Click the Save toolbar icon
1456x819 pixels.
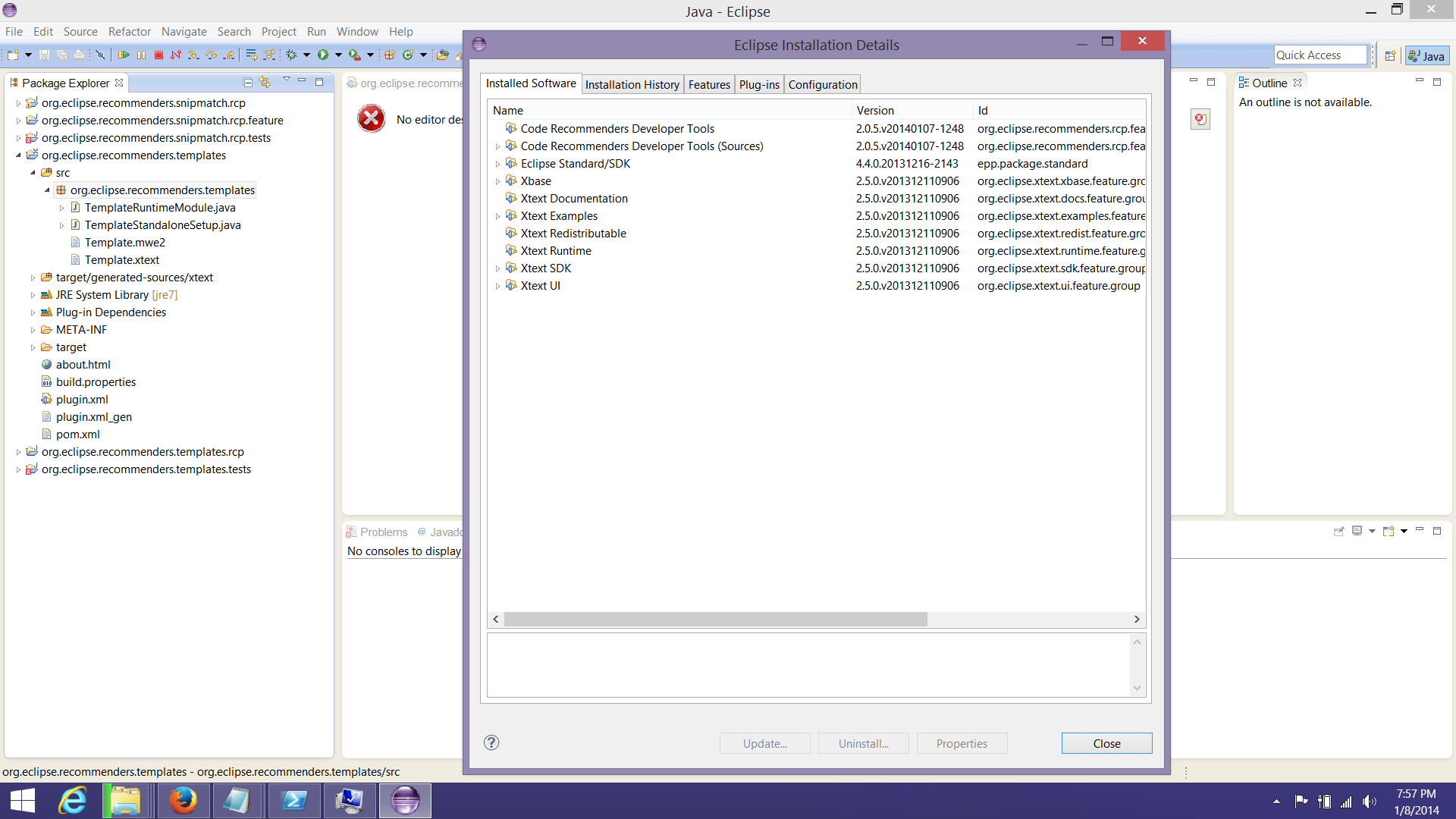click(44, 55)
